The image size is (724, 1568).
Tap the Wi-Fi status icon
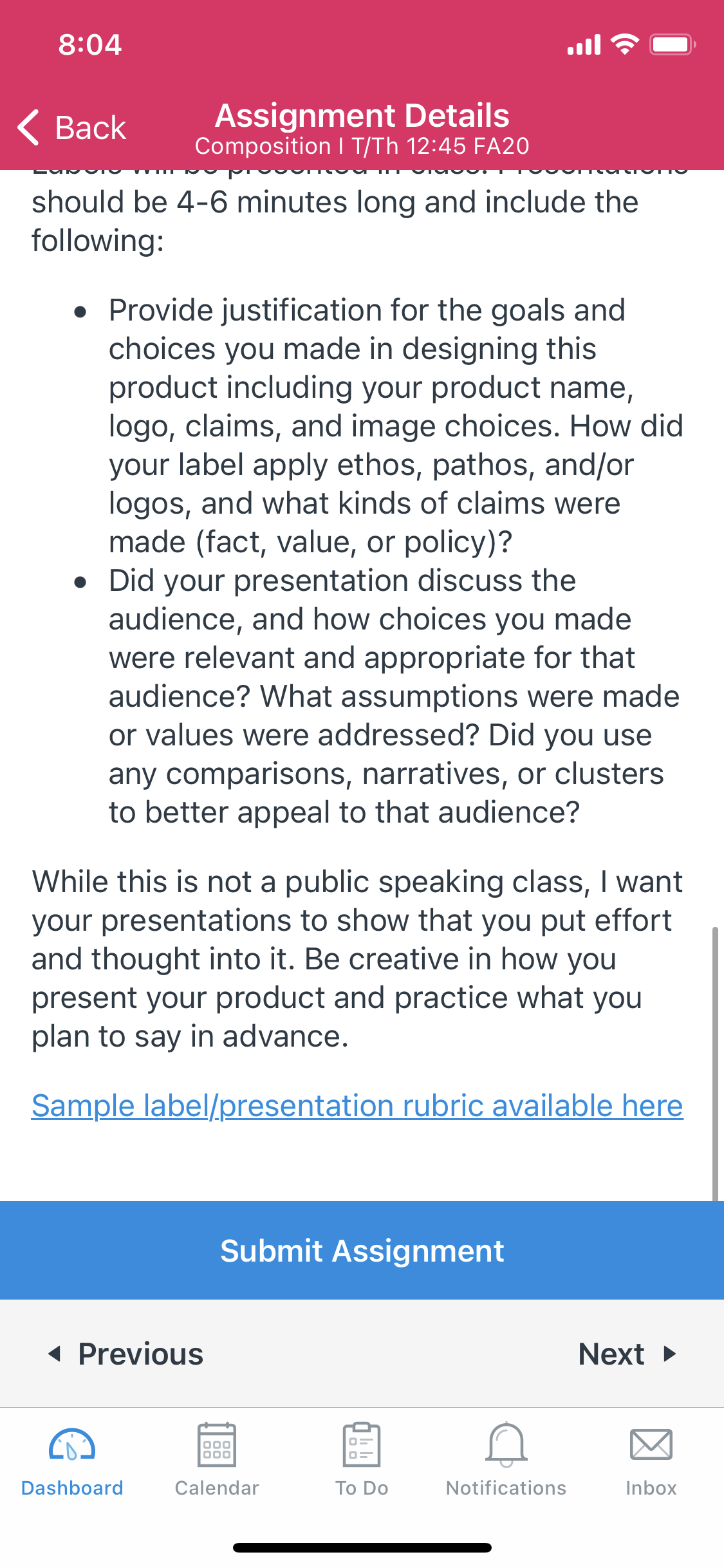[624, 44]
